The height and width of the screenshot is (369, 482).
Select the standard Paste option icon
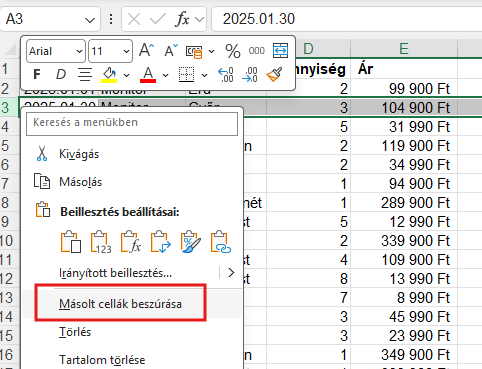click(x=71, y=242)
